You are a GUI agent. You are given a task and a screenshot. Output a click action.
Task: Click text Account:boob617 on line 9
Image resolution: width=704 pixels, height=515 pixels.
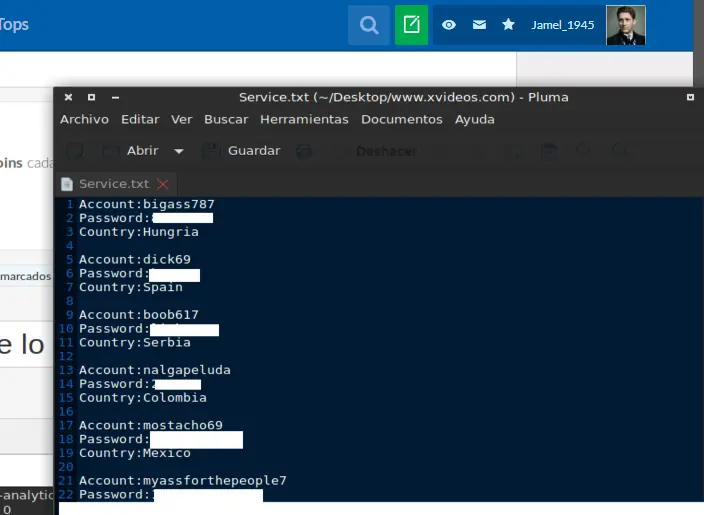pos(139,315)
